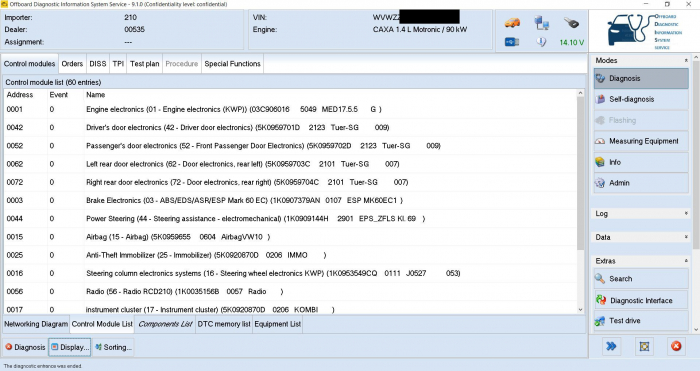
Task: Switch to Control modules tab
Action: coord(29,64)
